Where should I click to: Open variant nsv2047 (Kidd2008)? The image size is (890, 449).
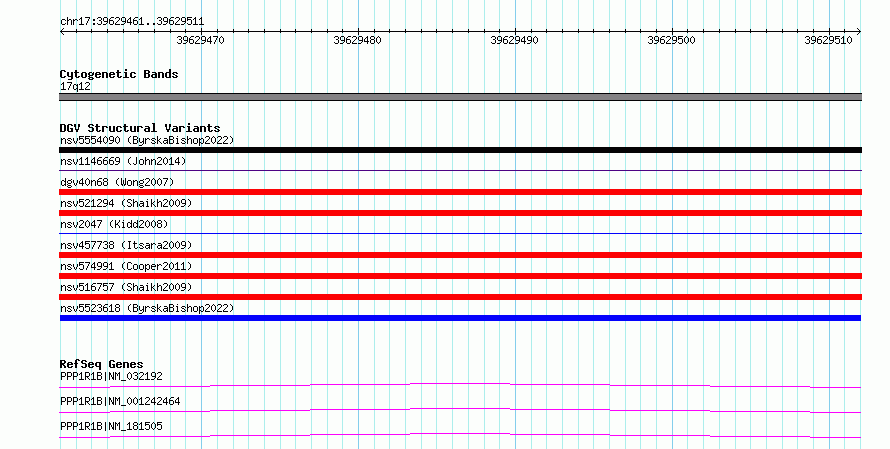[114, 224]
